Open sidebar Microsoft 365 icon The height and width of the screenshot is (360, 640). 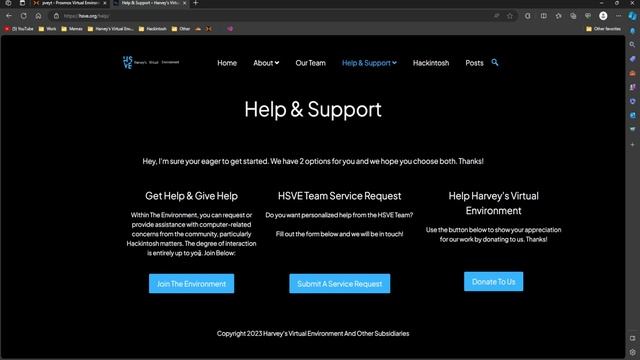(632, 101)
